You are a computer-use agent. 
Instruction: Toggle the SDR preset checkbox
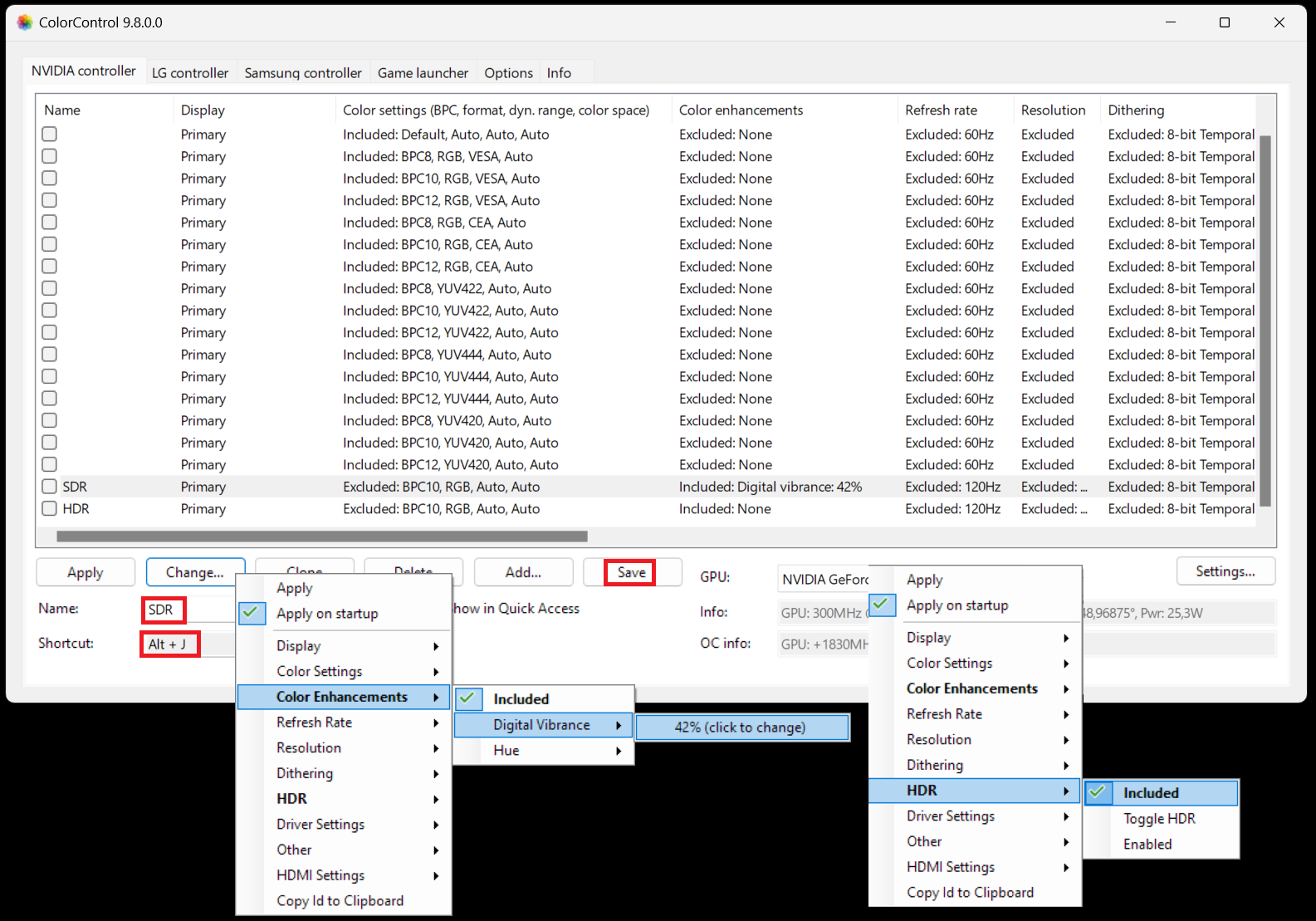(x=50, y=487)
